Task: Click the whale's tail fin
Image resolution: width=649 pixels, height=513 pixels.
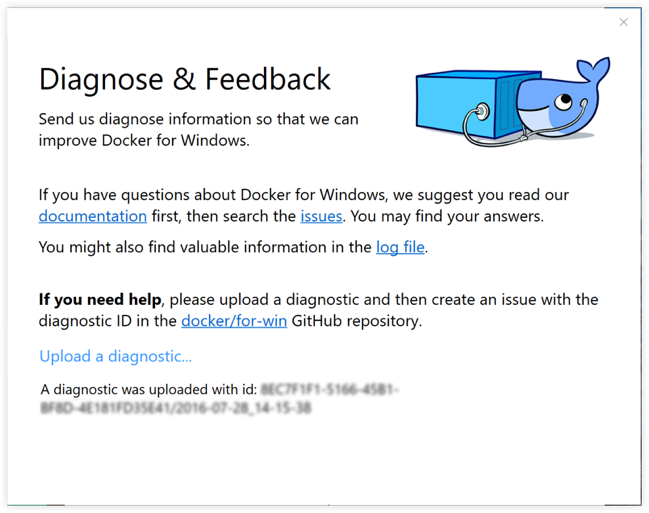Action: [594, 70]
